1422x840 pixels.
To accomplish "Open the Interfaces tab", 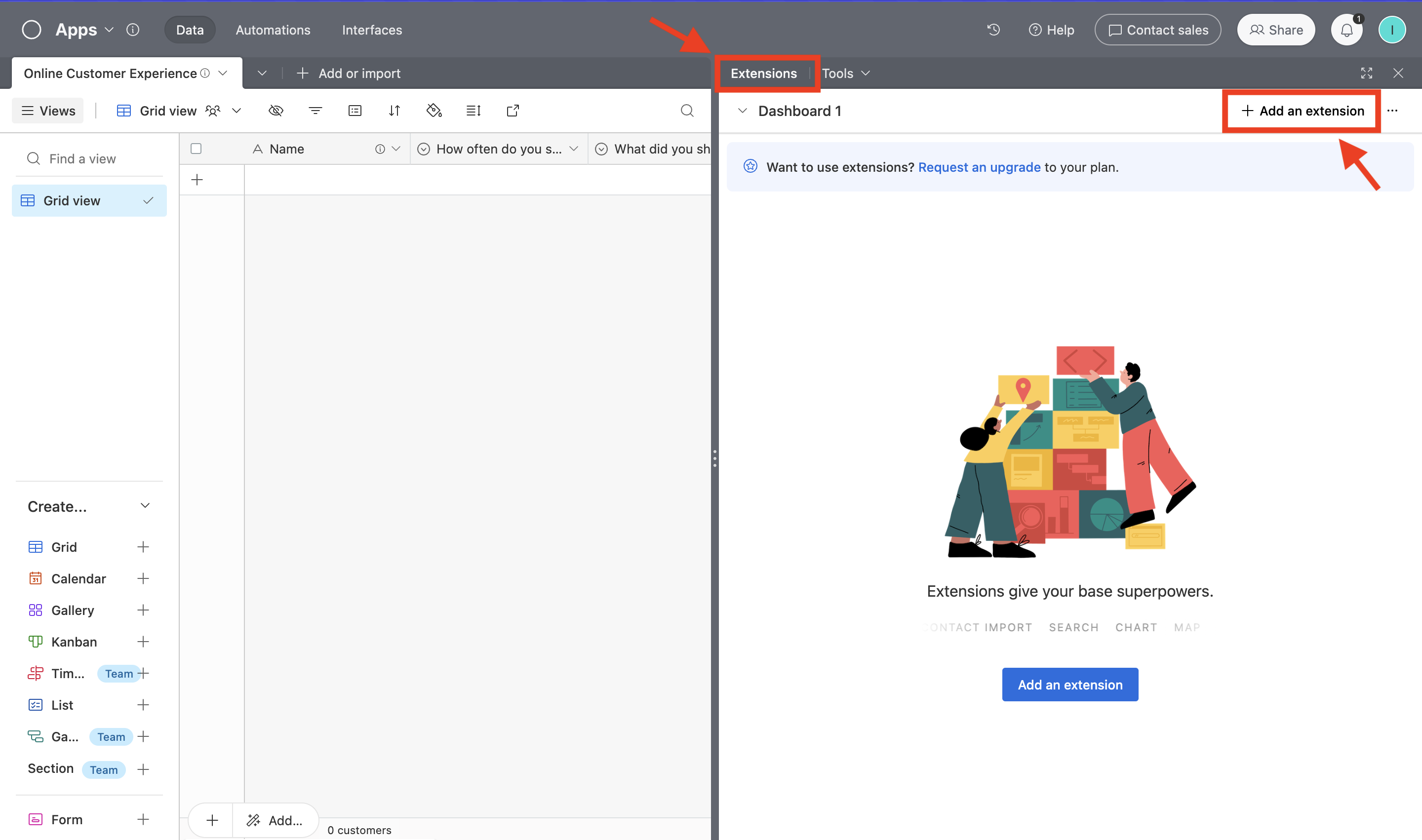I will click(372, 30).
